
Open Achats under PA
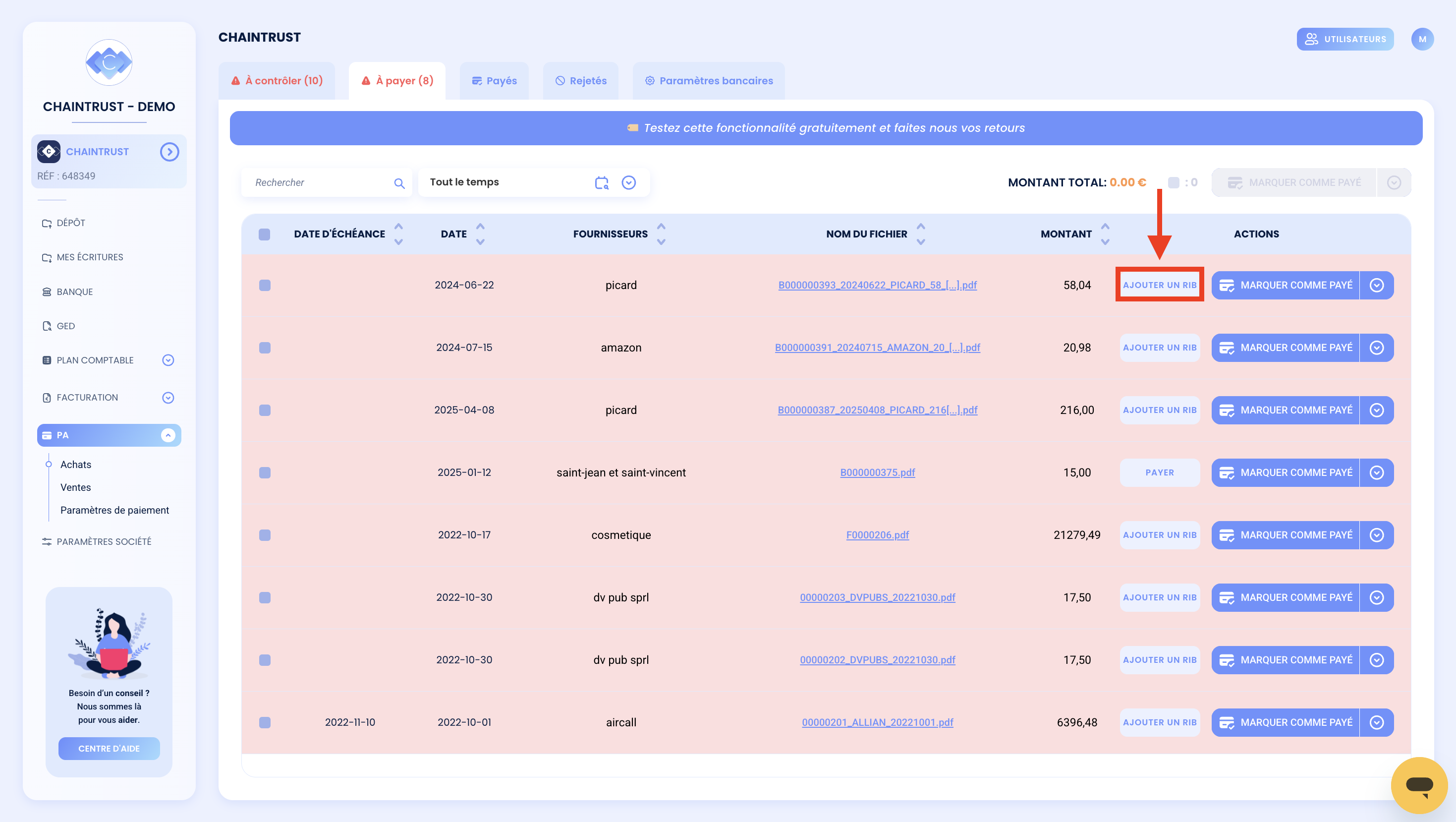[x=76, y=465]
